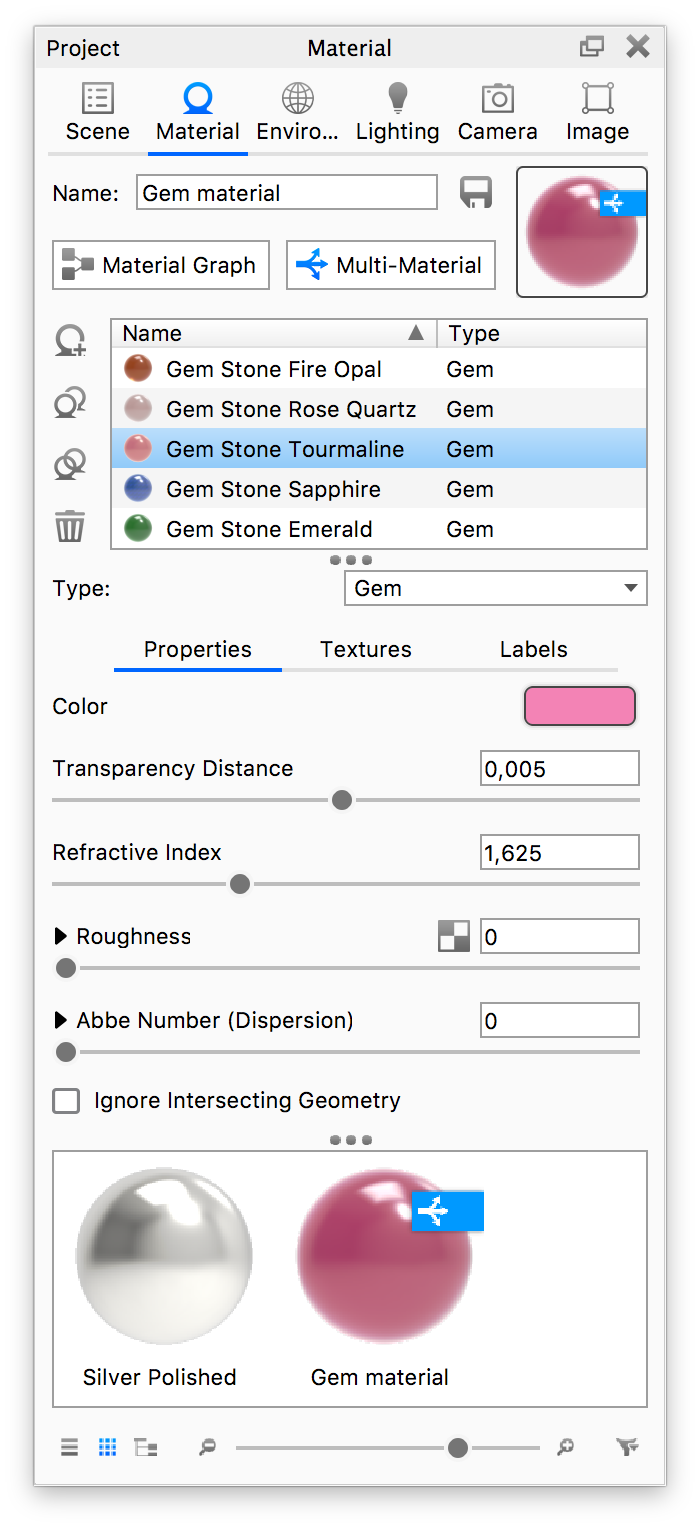
Task: Delete material using trash can icon
Action: tap(70, 526)
